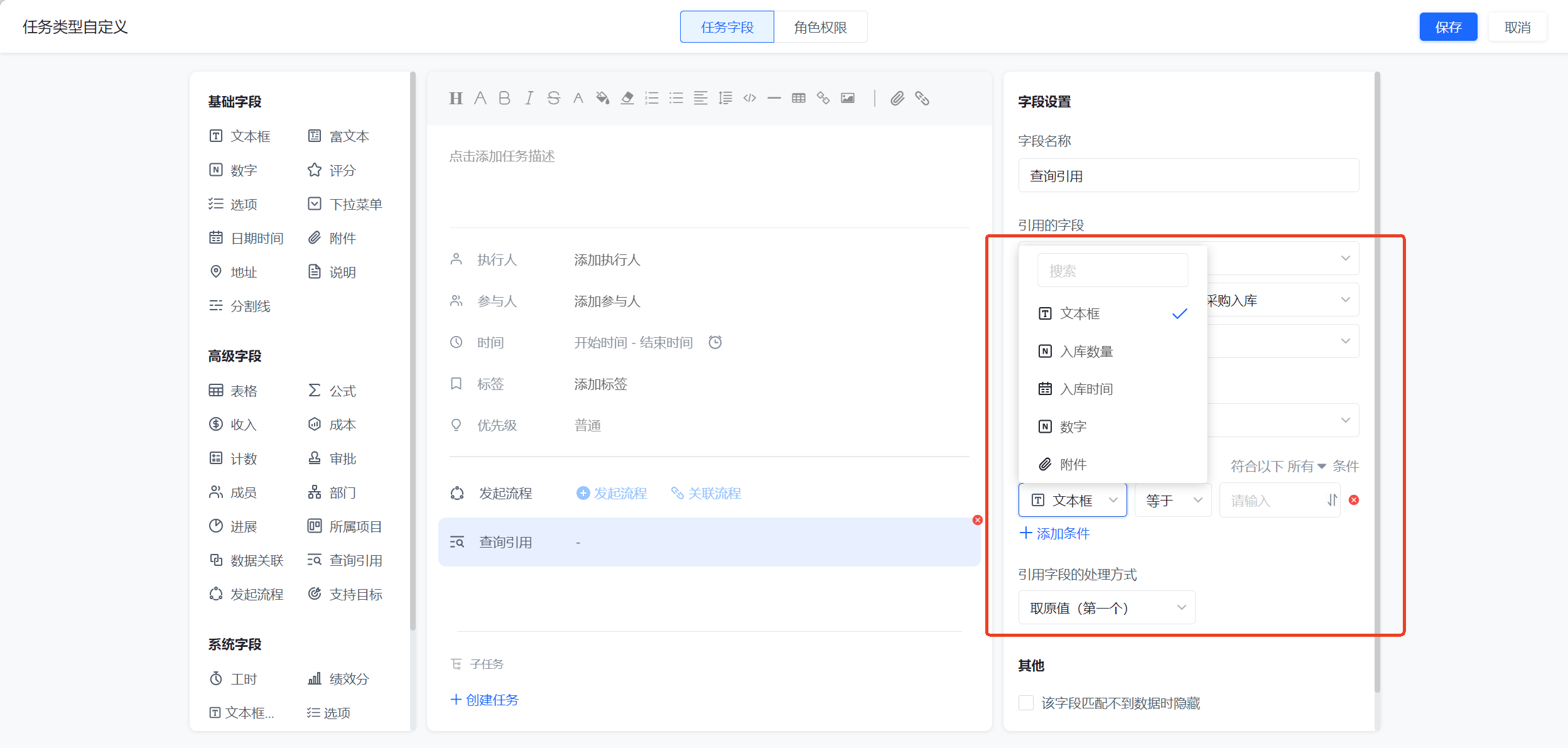Click 添加参与人 placeholder
The width and height of the screenshot is (1568, 748).
pos(607,301)
